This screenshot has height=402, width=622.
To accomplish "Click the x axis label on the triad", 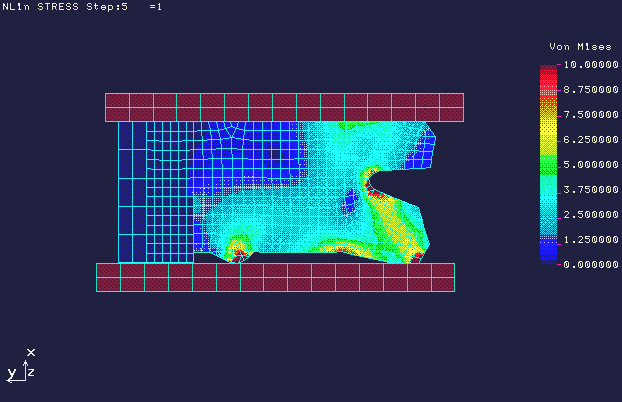I will (x=31, y=352).
